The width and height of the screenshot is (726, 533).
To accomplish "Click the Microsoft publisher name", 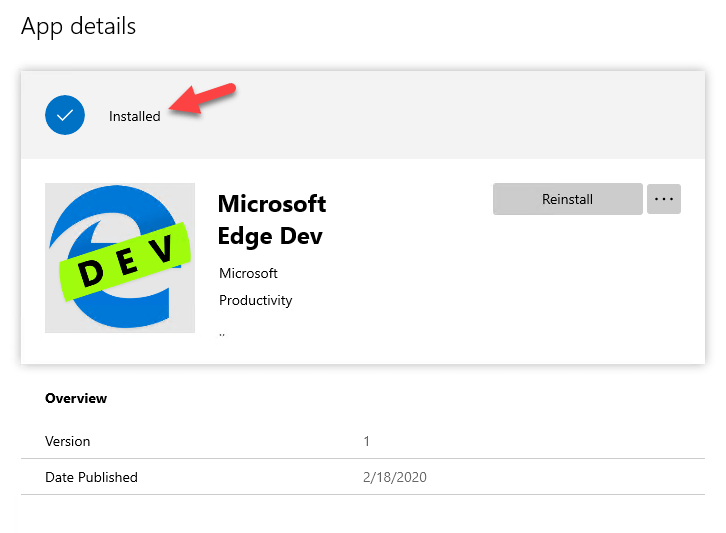I will [248, 273].
